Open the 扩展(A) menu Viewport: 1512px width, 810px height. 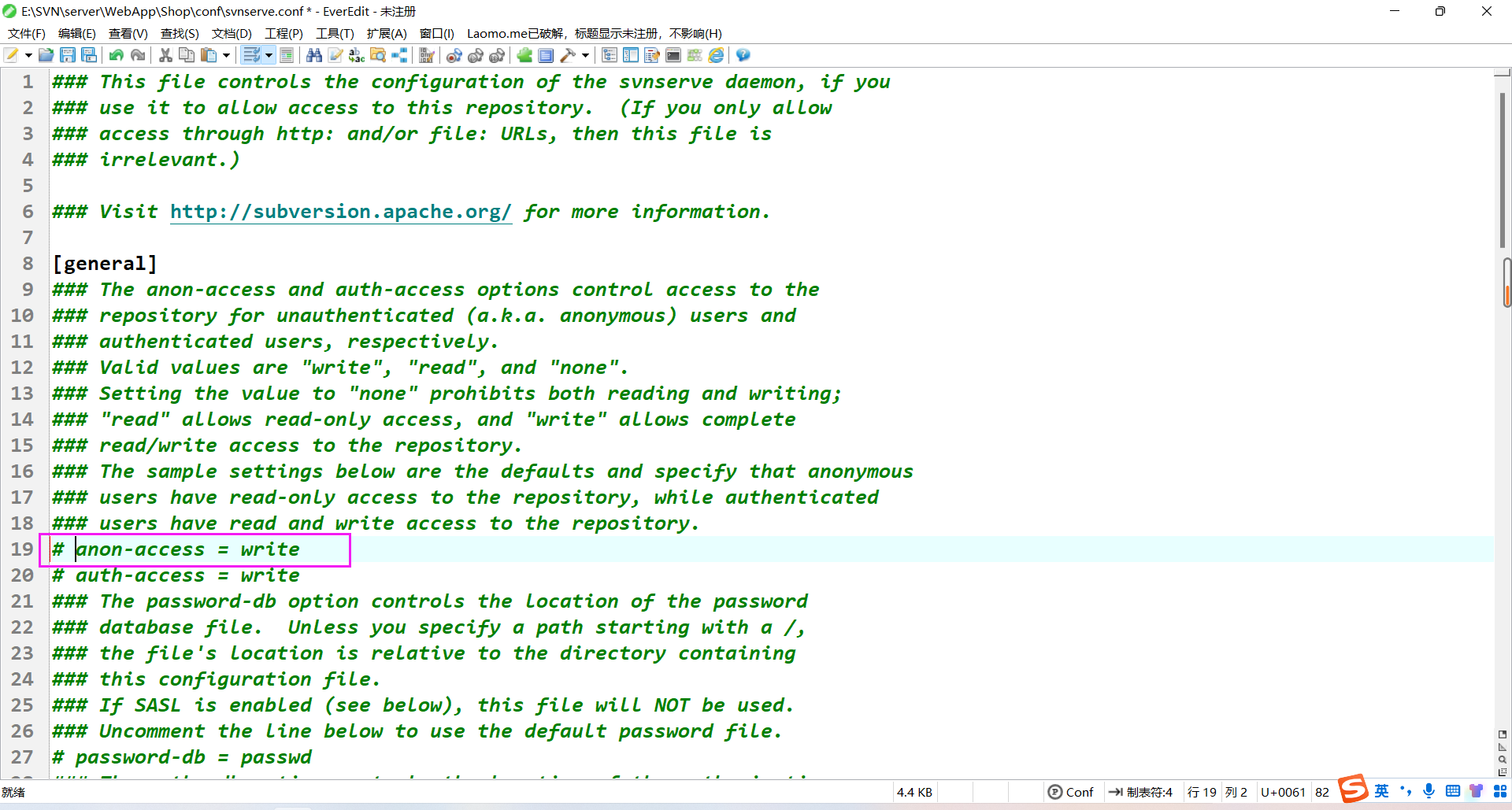pos(387,33)
